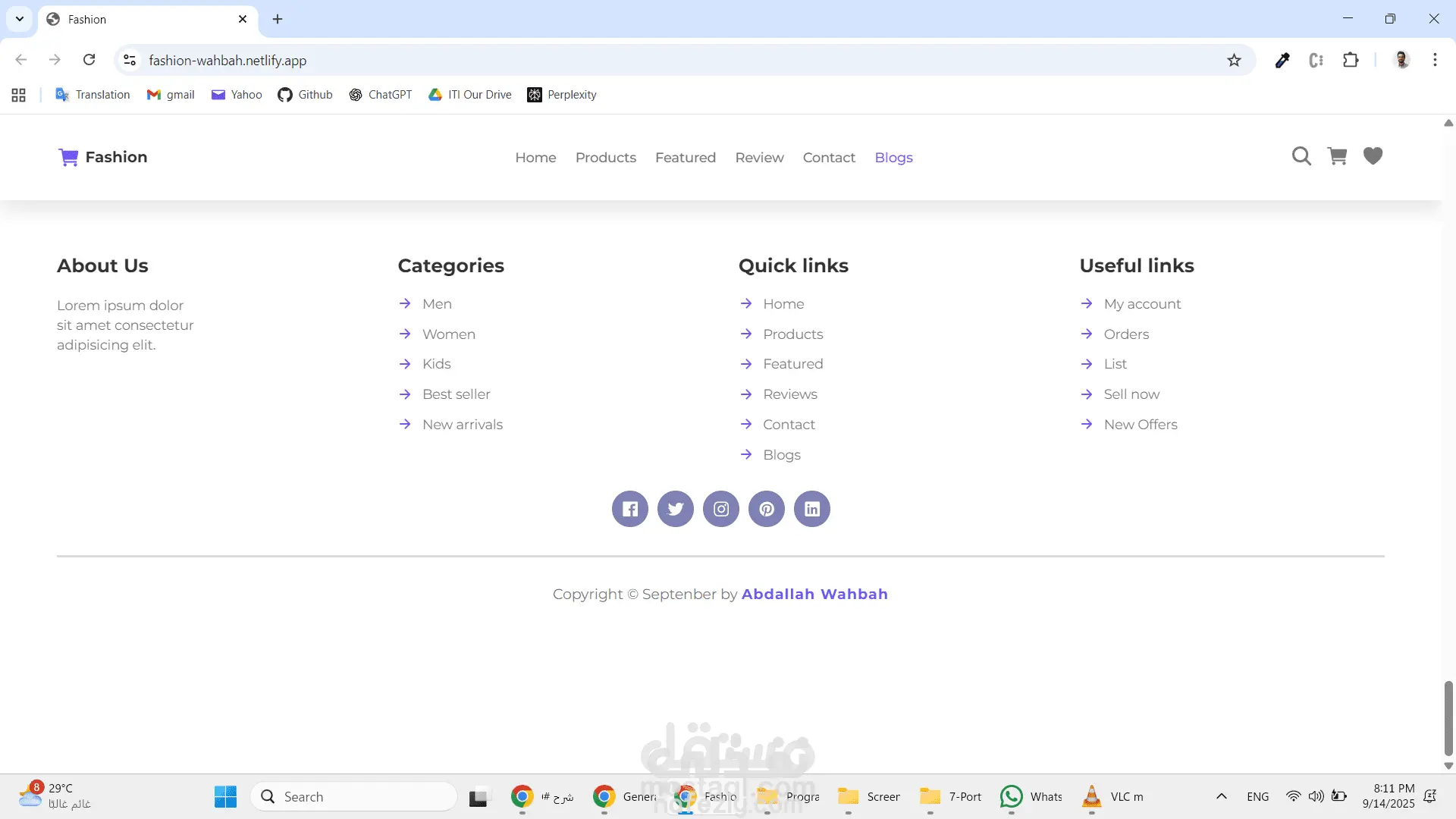Open Chrome's three-dot menu
Screen dimensions: 1456x819
pyautogui.click(x=1435, y=61)
